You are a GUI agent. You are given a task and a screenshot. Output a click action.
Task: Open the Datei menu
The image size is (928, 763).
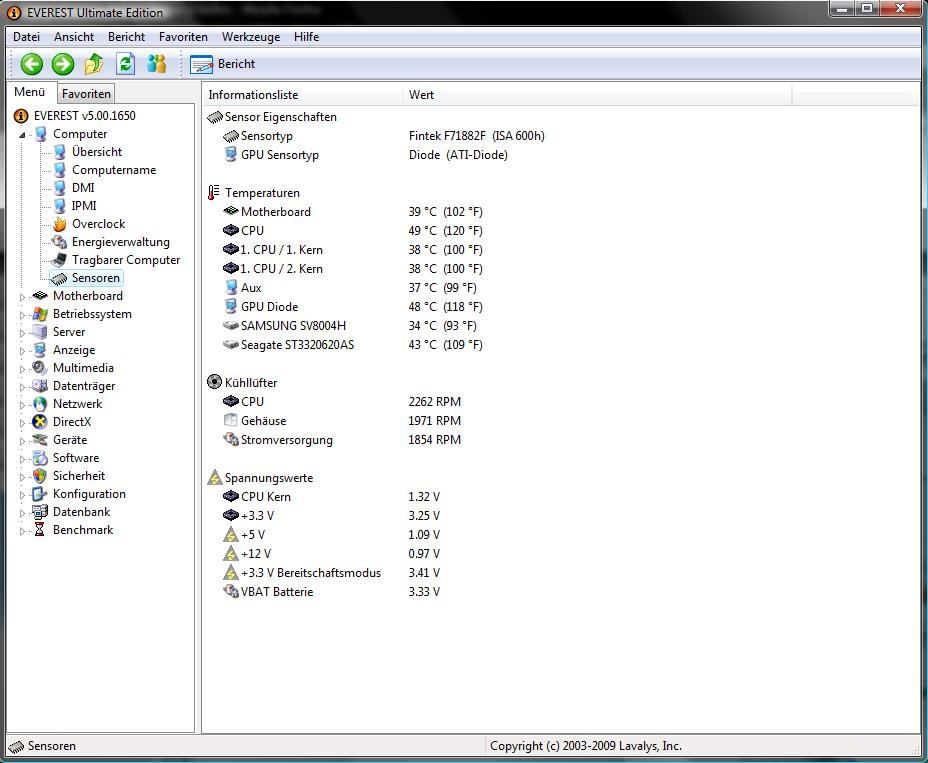click(27, 37)
